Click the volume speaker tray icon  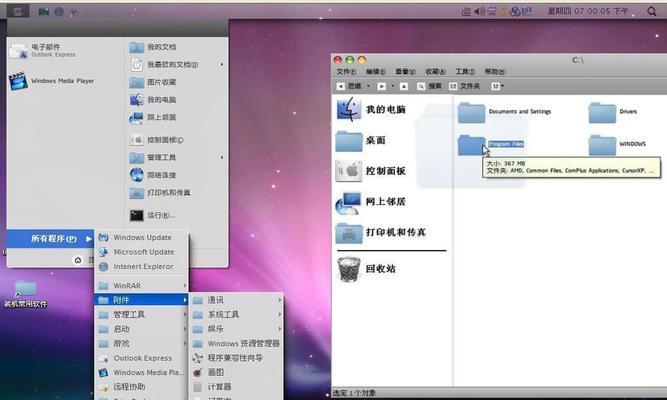click(x=479, y=11)
